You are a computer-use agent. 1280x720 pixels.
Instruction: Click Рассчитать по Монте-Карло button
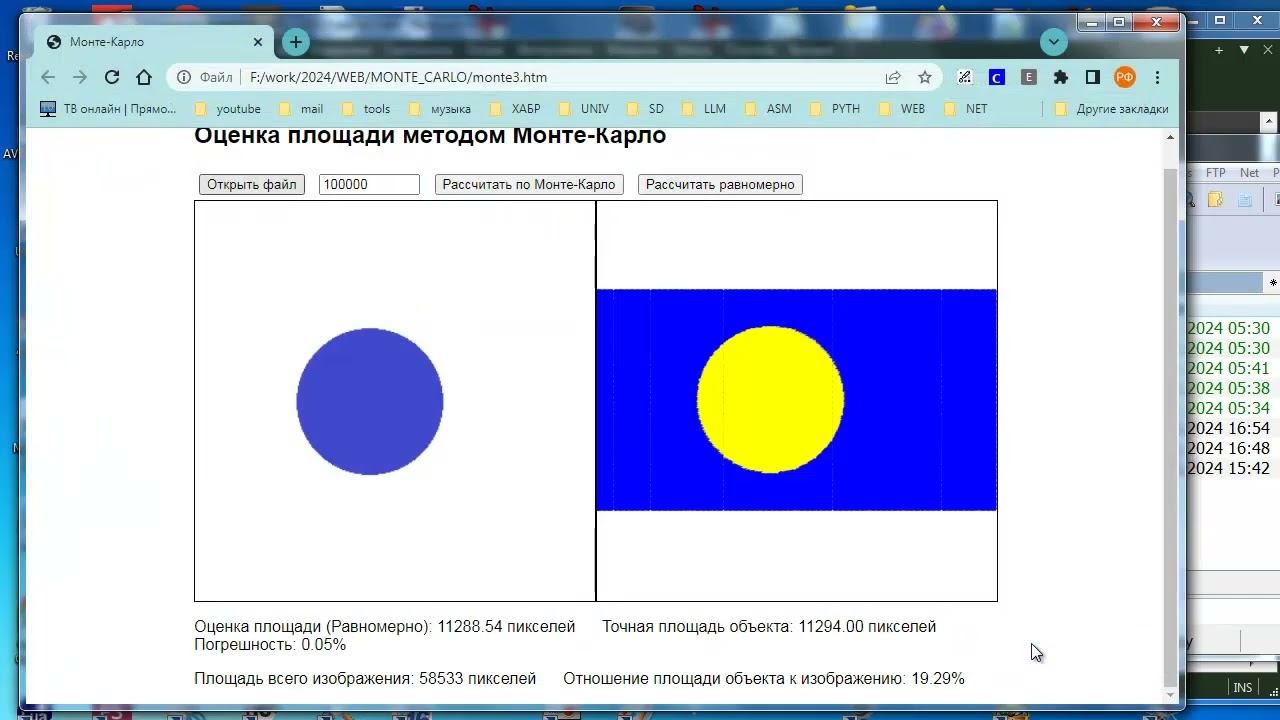[x=529, y=184]
